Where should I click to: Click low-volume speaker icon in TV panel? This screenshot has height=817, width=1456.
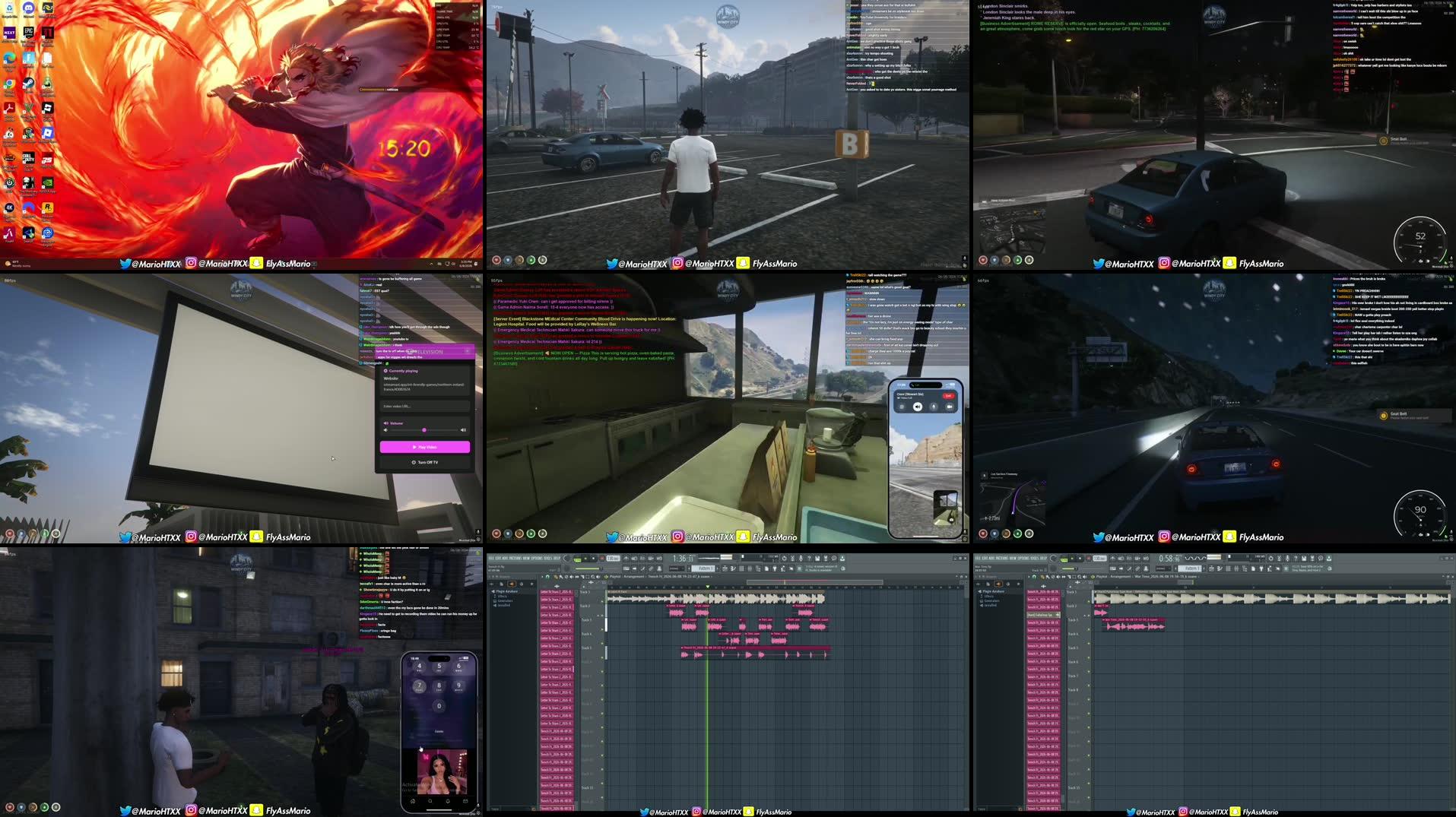point(385,430)
